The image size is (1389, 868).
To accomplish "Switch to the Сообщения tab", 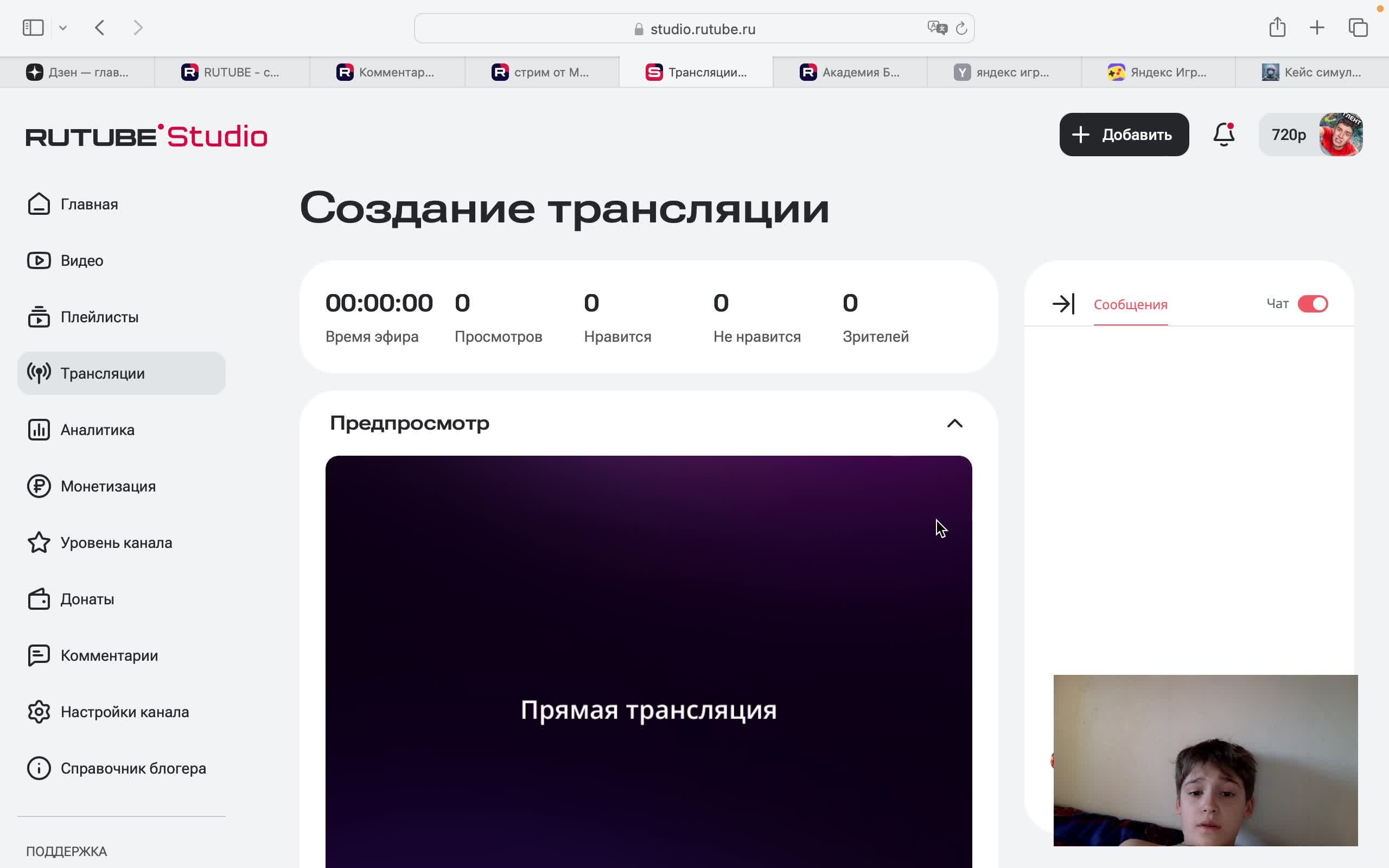I will (1130, 304).
